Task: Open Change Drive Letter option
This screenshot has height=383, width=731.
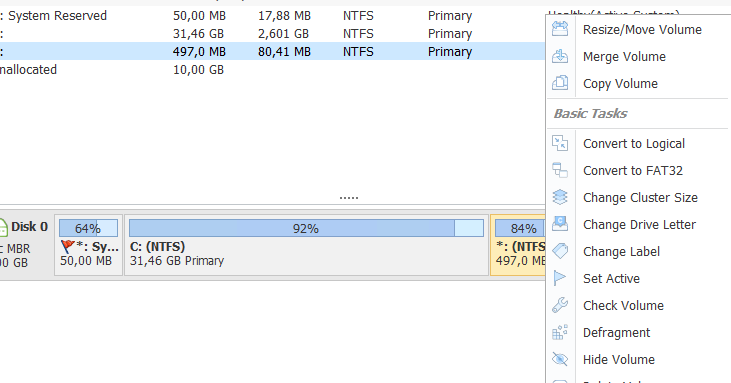Action: point(639,225)
